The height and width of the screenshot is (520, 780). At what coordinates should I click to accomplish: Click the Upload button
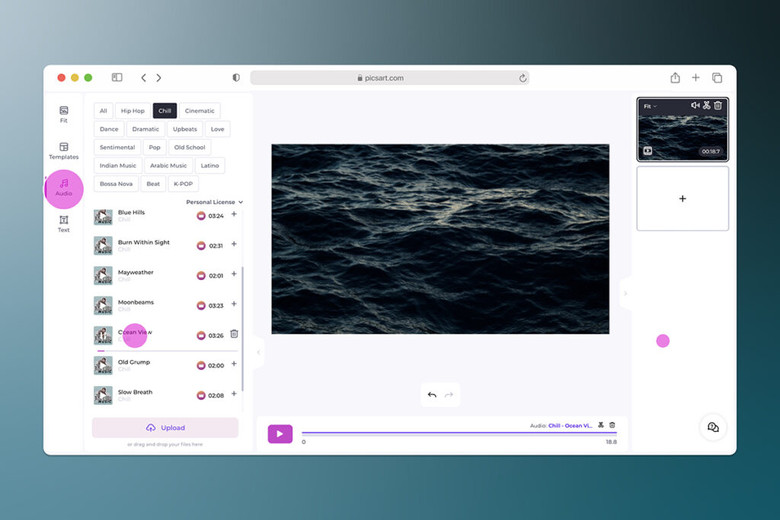[165, 427]
